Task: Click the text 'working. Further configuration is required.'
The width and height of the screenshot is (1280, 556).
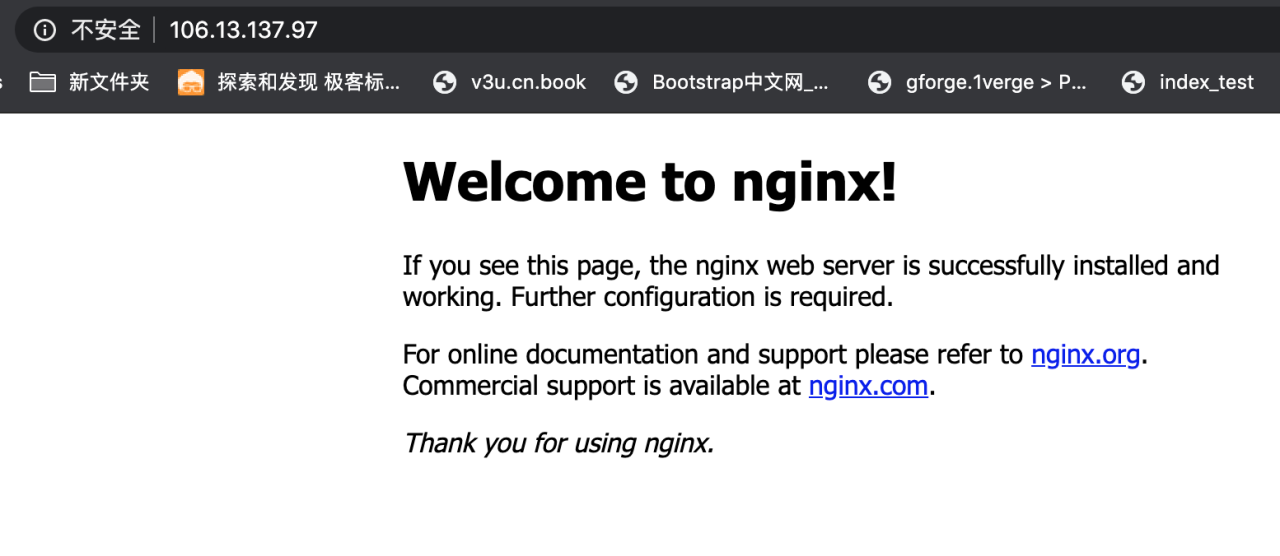Action: tap(647, 297)
